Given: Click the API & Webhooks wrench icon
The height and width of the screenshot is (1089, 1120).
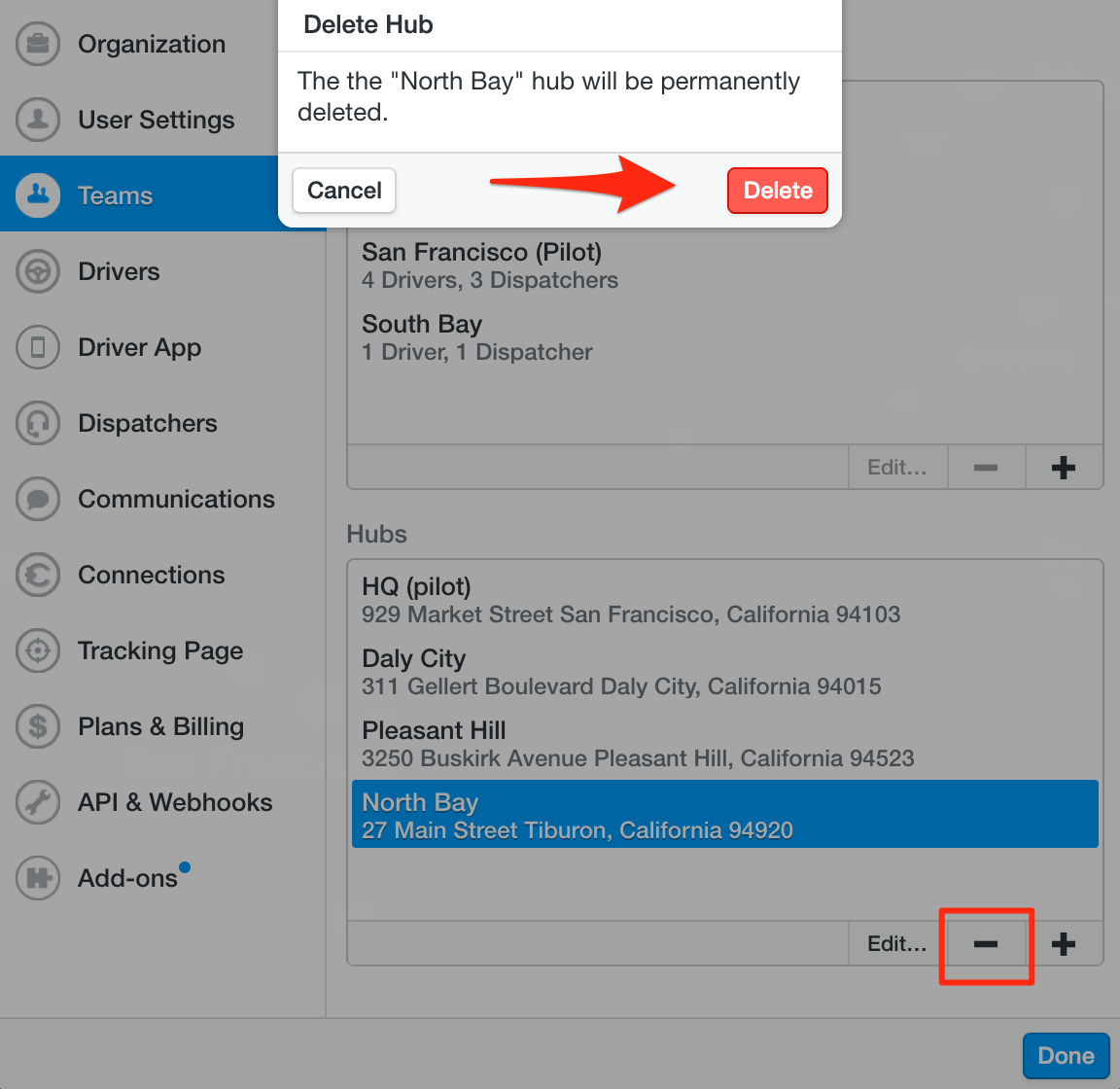Looking at the screenshot, I should pyautogui.click(x=38, y=802).
